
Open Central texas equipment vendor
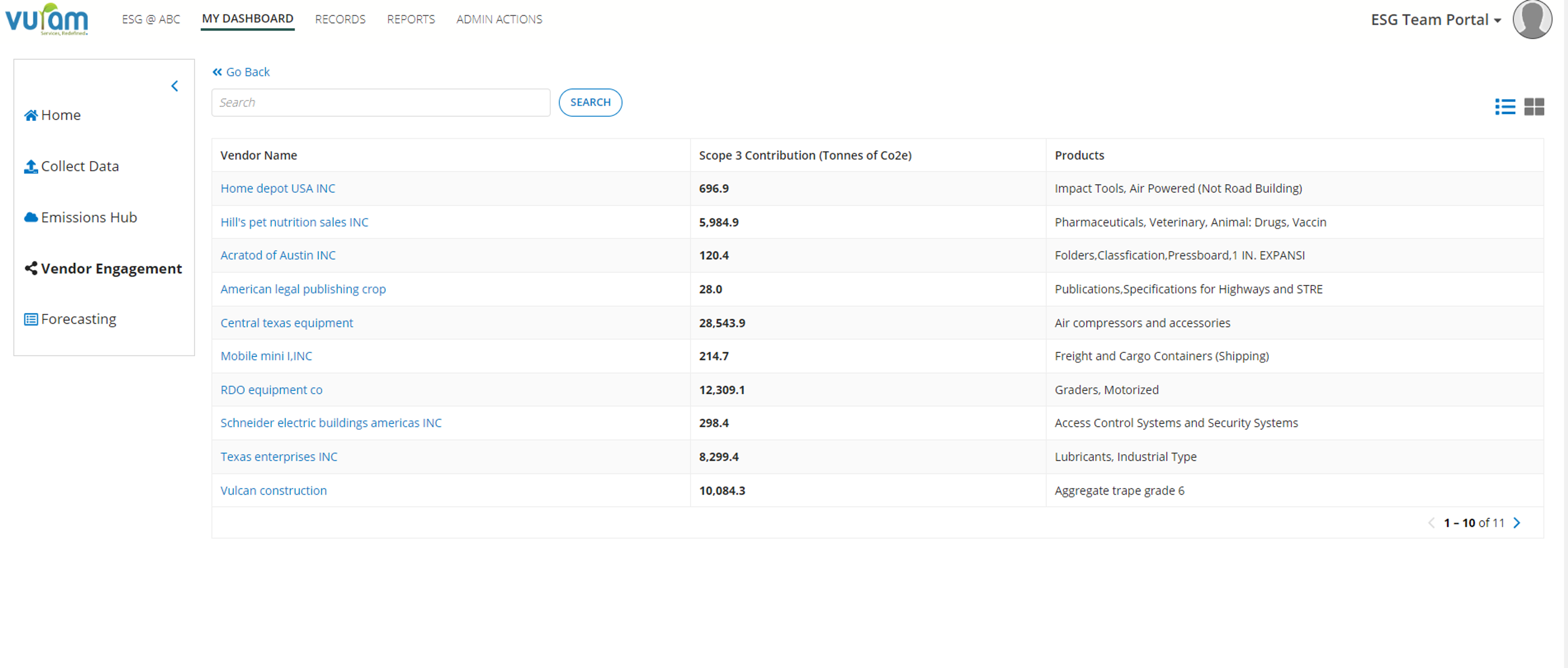(x=287, y=323)
